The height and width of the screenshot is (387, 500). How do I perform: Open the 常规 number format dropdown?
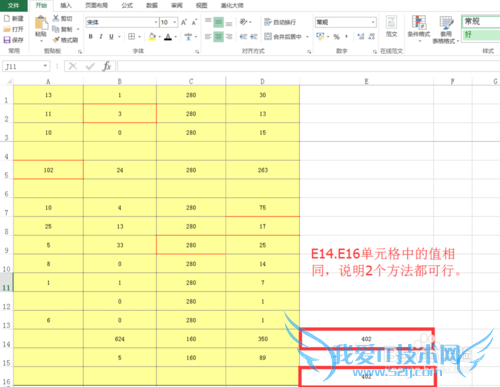(373, 22)
